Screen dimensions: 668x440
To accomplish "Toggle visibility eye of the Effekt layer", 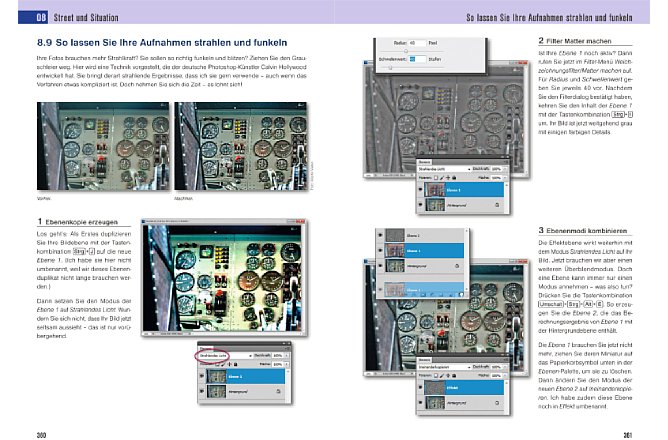I will [x=420, y=387].
